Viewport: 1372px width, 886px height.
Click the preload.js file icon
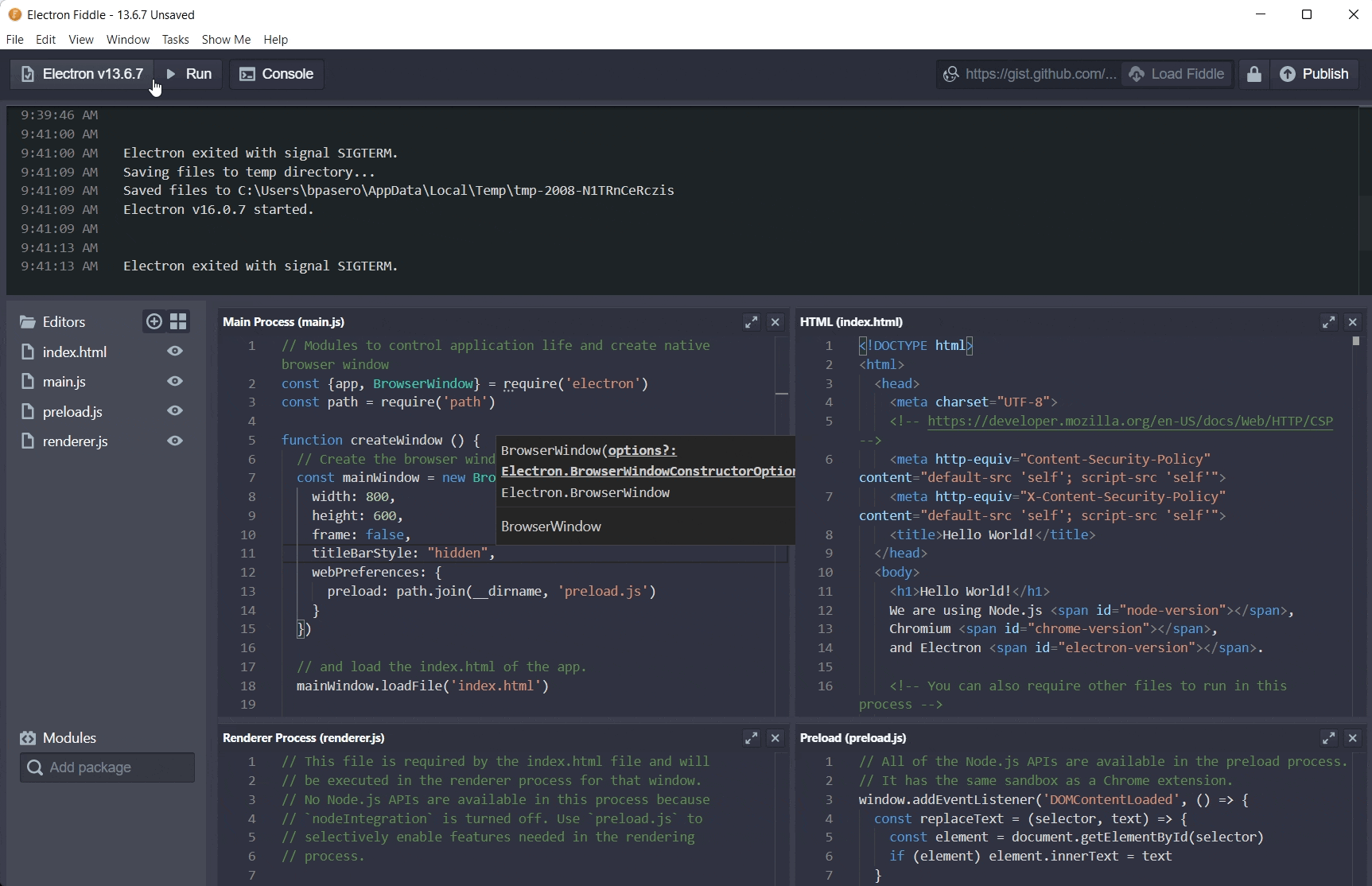[28, 411]
